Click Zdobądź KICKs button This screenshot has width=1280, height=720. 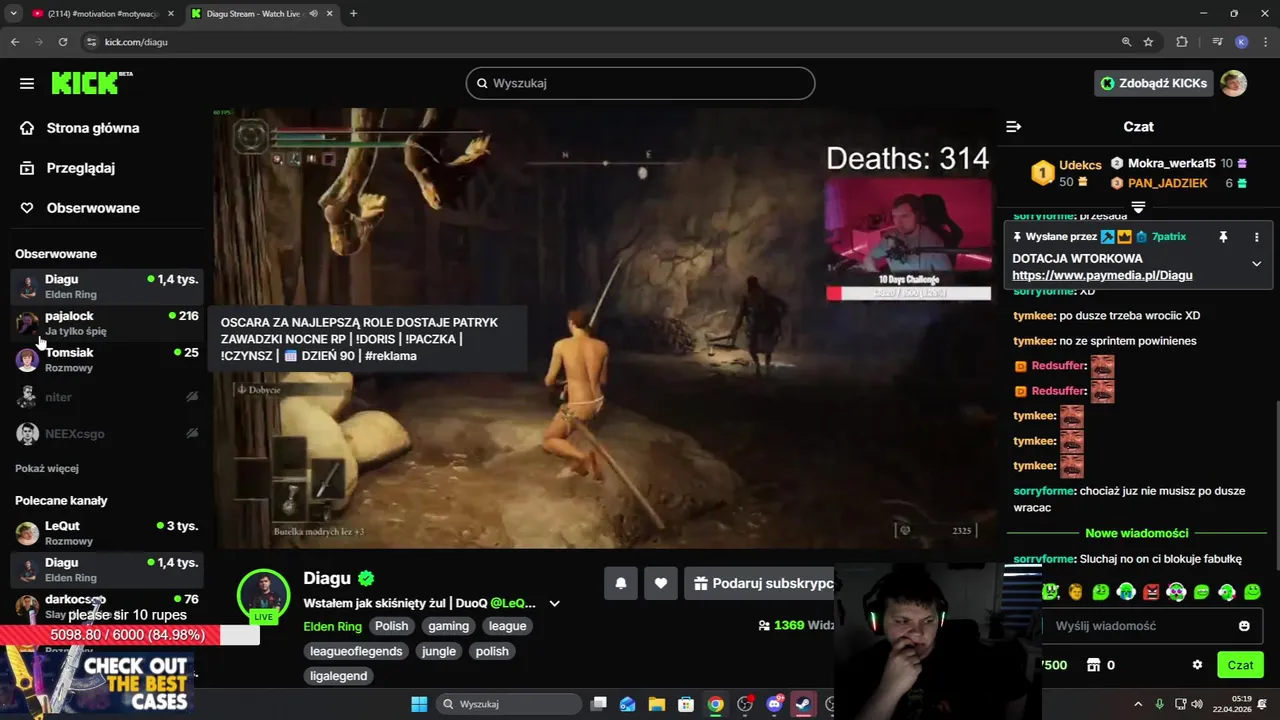1154,83
